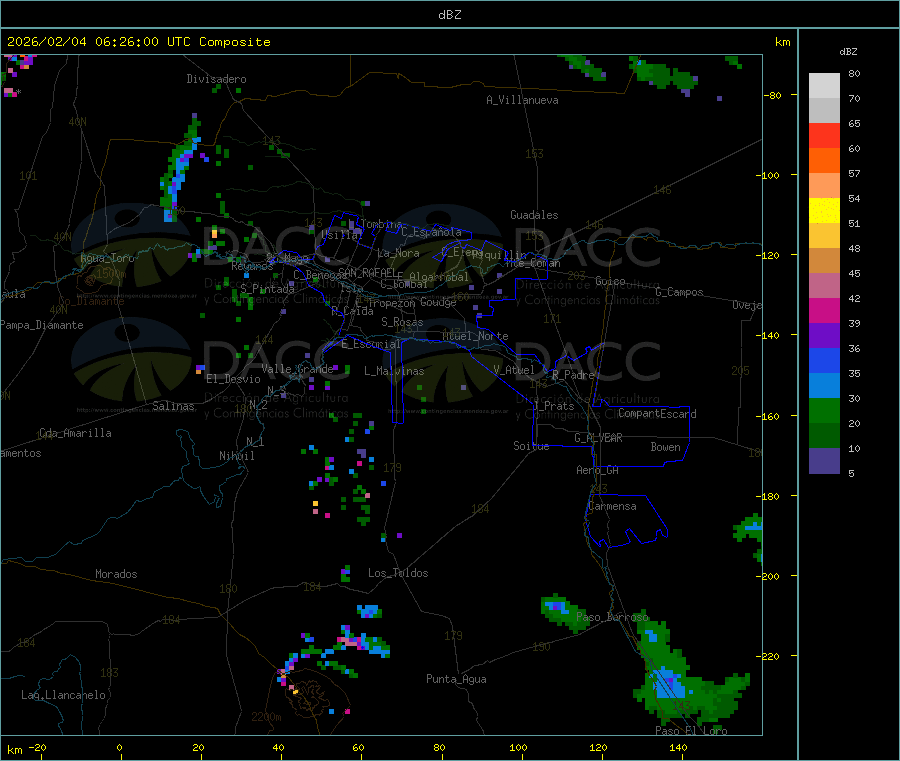Click the 'Pampa_Diamante' map label
Viewport: 900px width, 761px height.
tap(41, 325)
